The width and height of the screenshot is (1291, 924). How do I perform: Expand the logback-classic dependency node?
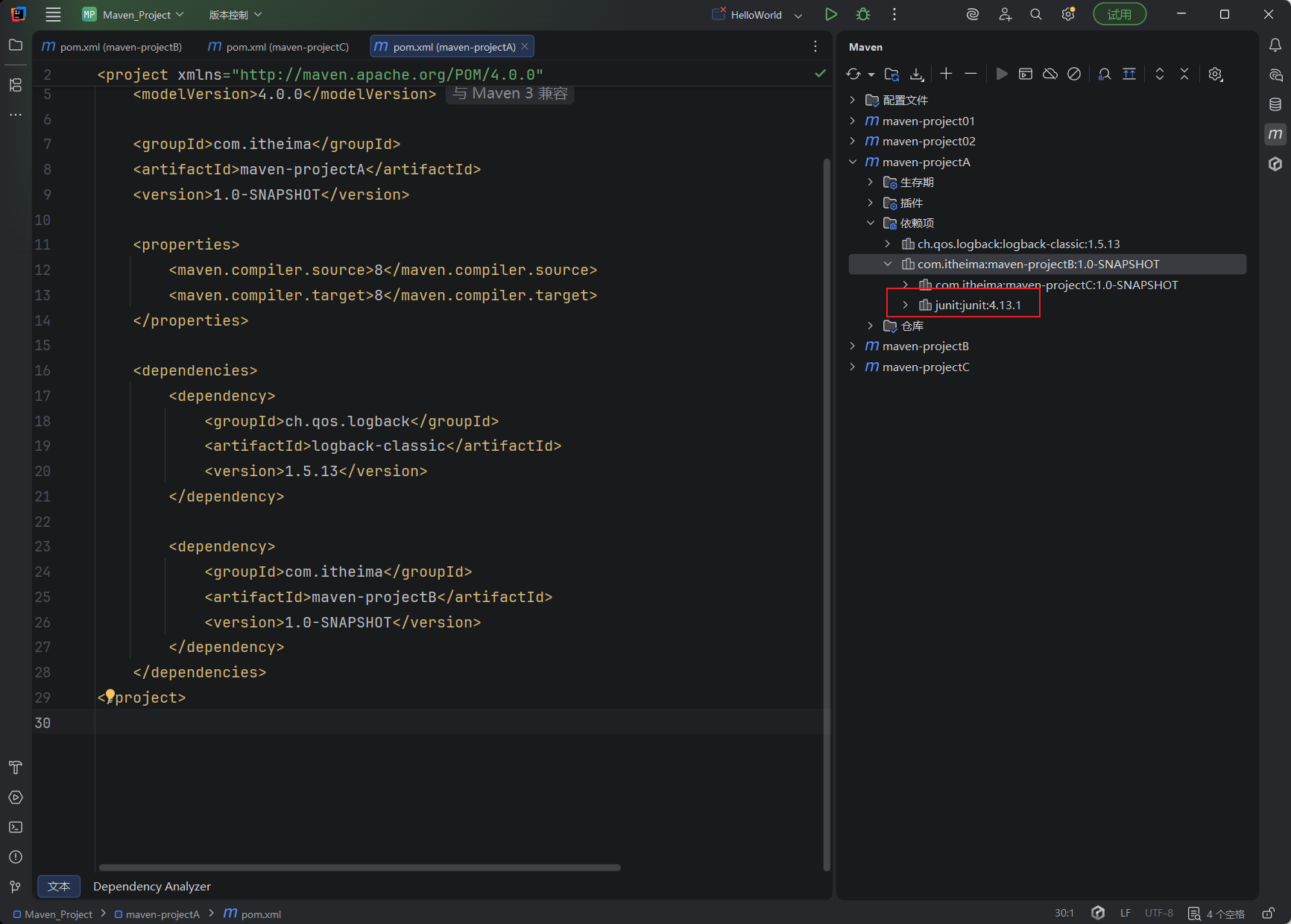(887, 244)
